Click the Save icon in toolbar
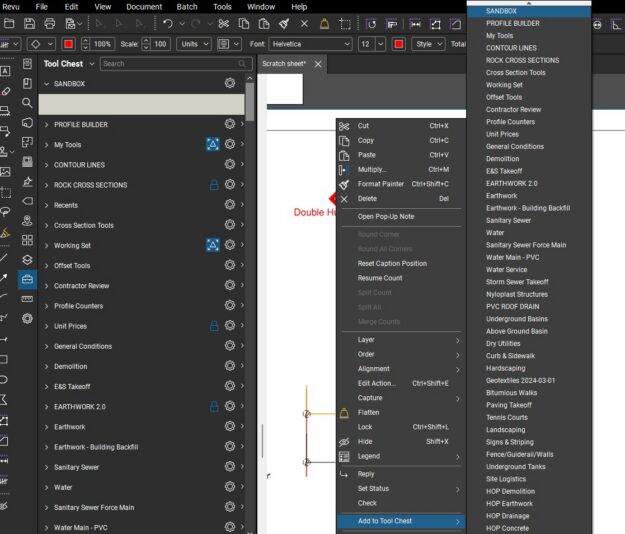The width and height of the screenshot is (625, 534). point(29,24)
